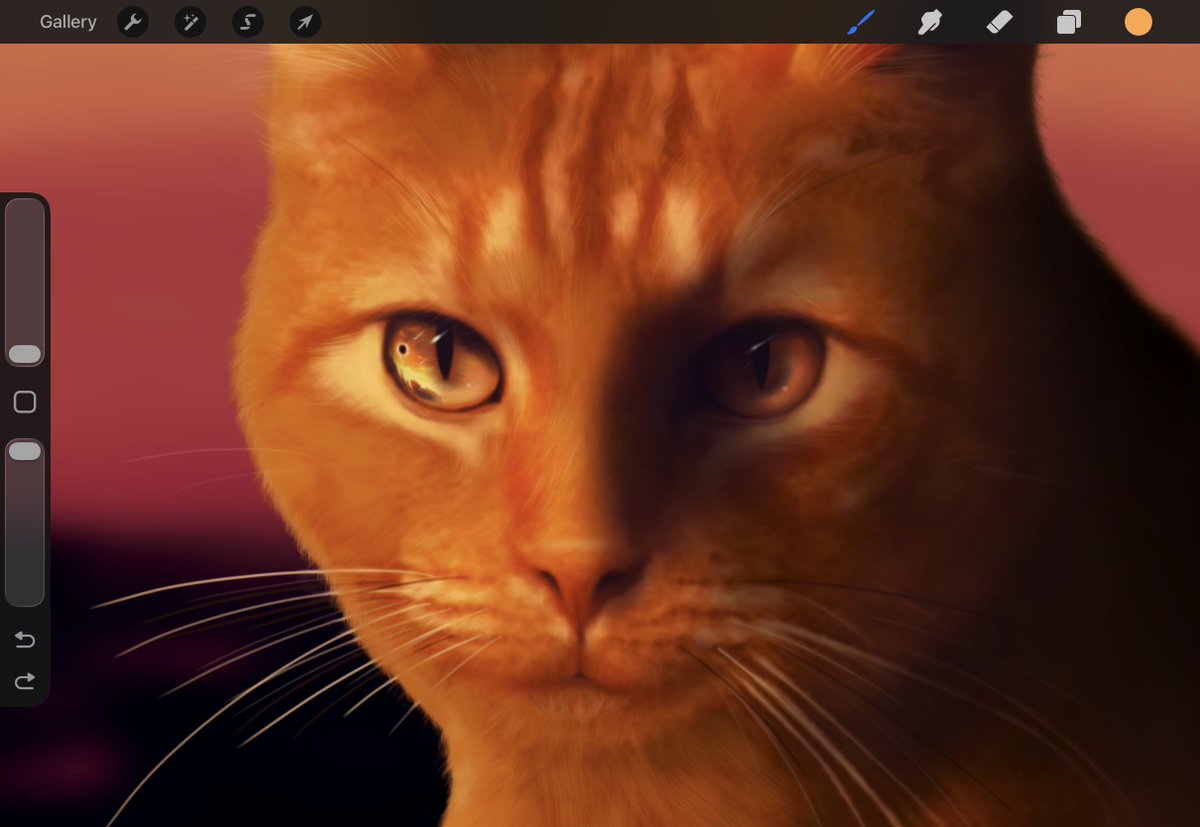Click the brush size slider handle
This screenshot has height=827, width=1200.
pos(25,354)
